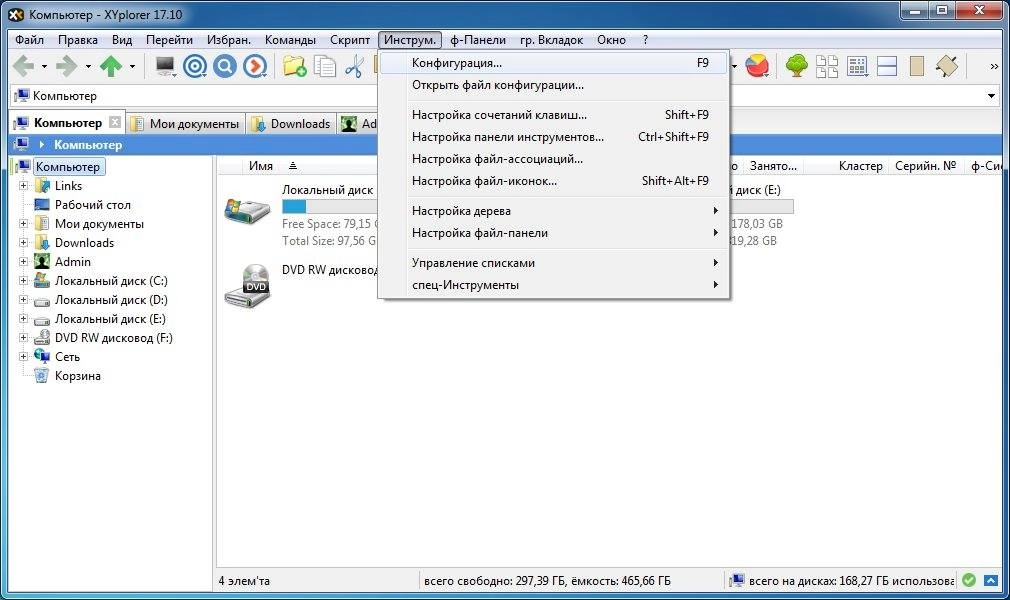Go up one level with green up arrow

(x=111, y=66)
